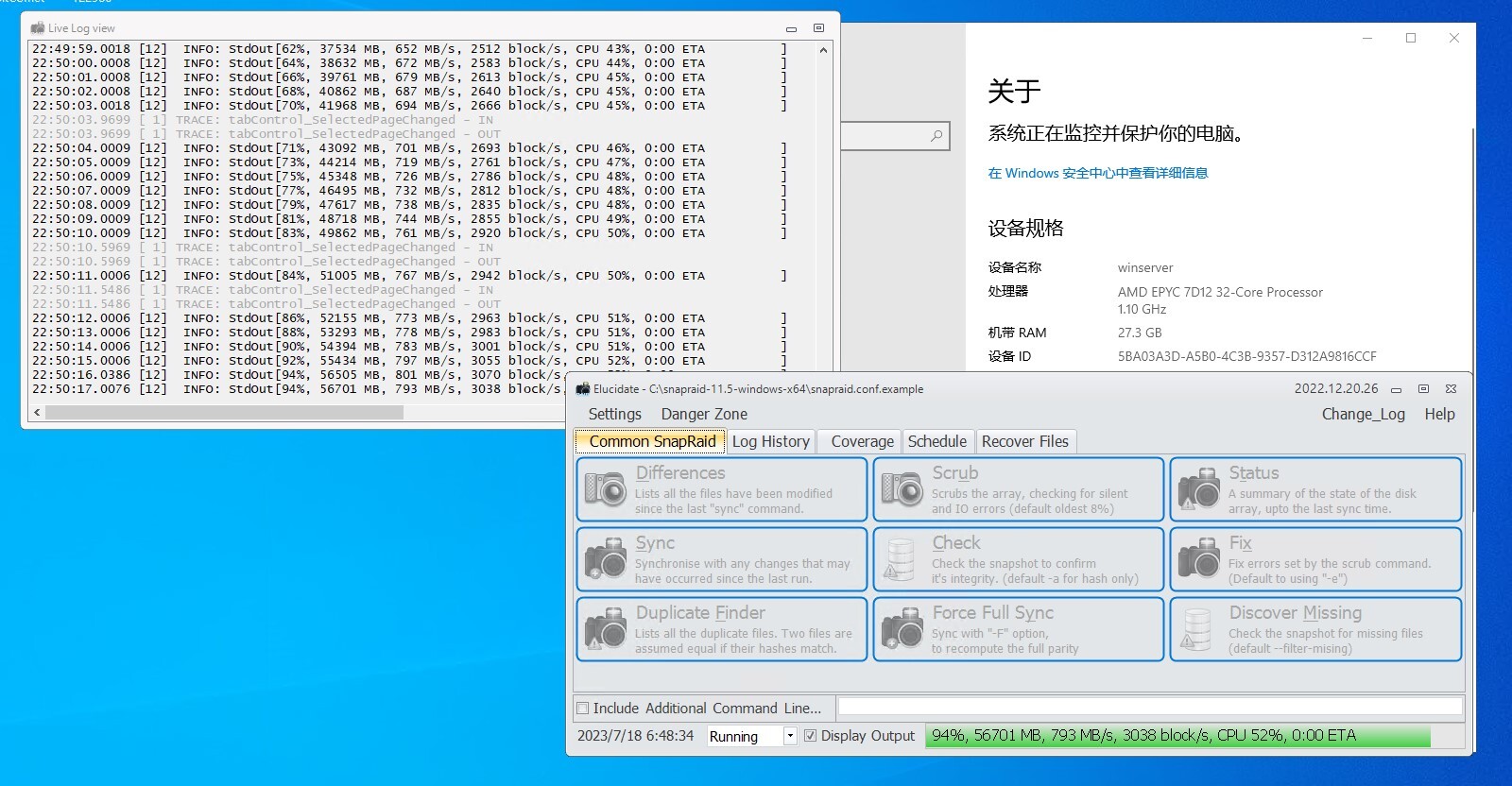The height and width of the screenshot is (786, 1512).
Task: Close the Elucidate window
Action: (x=1451, y=388)
